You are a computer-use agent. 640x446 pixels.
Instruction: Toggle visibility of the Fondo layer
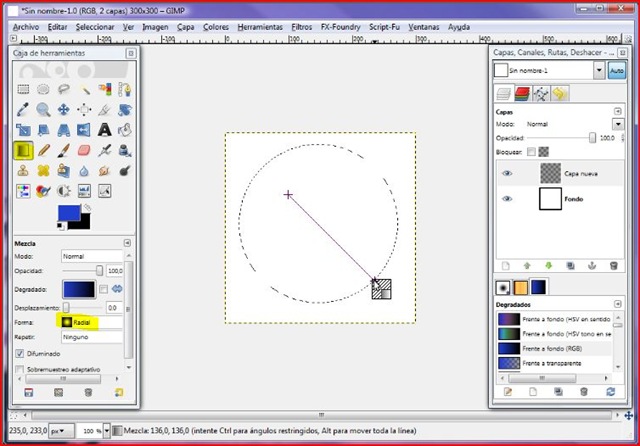click(x=506, y=199)
